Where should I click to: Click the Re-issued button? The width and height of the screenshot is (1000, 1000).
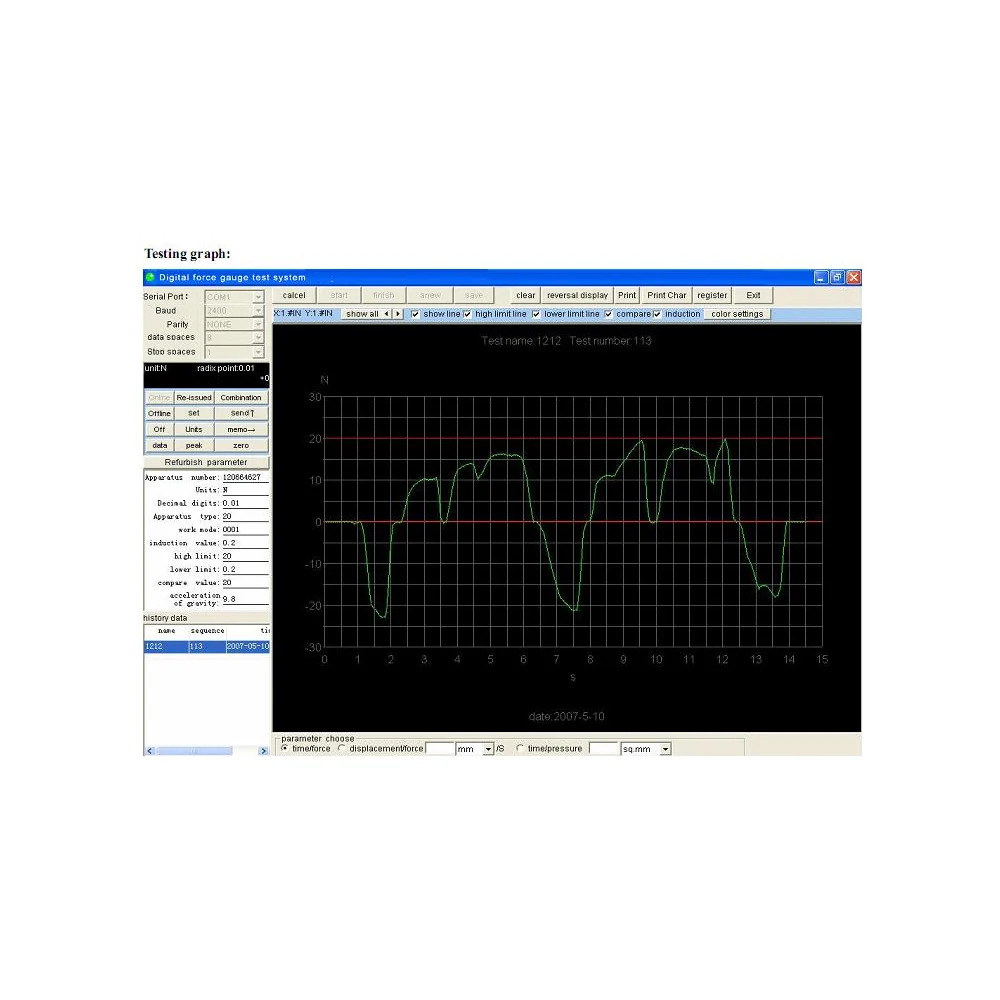point(194,397)
